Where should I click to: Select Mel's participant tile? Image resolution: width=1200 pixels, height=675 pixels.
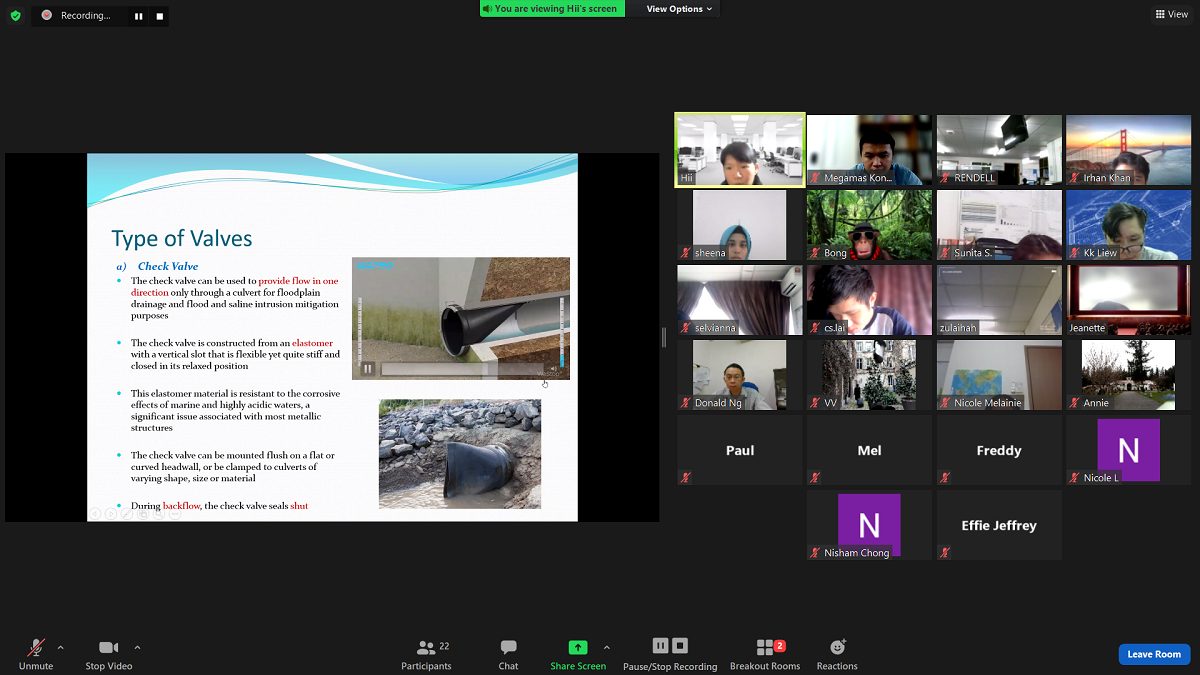click(x=869, y=450)
